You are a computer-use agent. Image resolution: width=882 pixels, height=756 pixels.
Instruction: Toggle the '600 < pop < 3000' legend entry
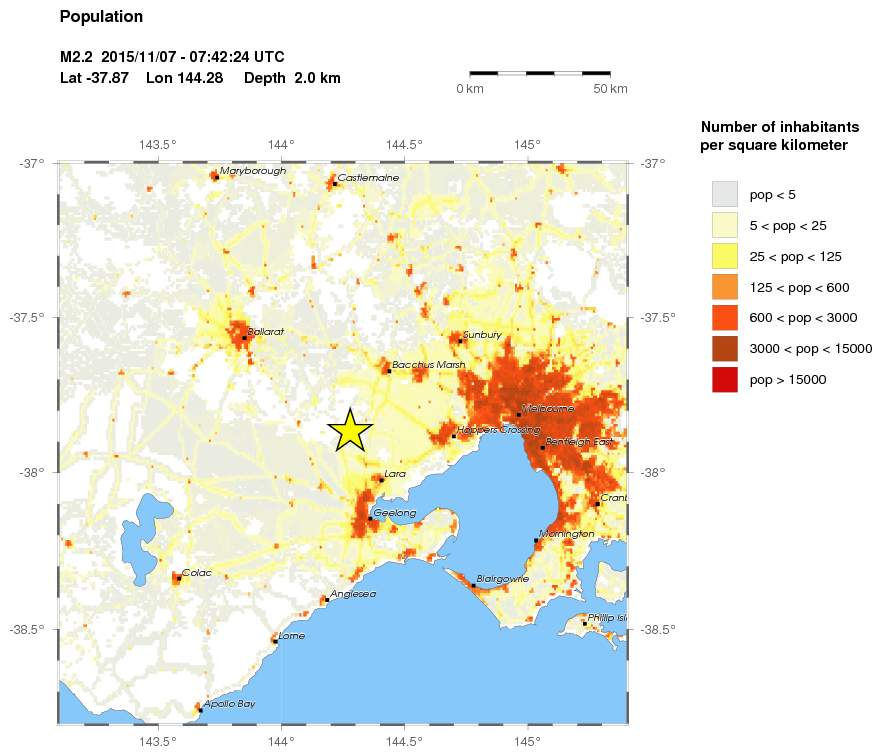[724, 318]
